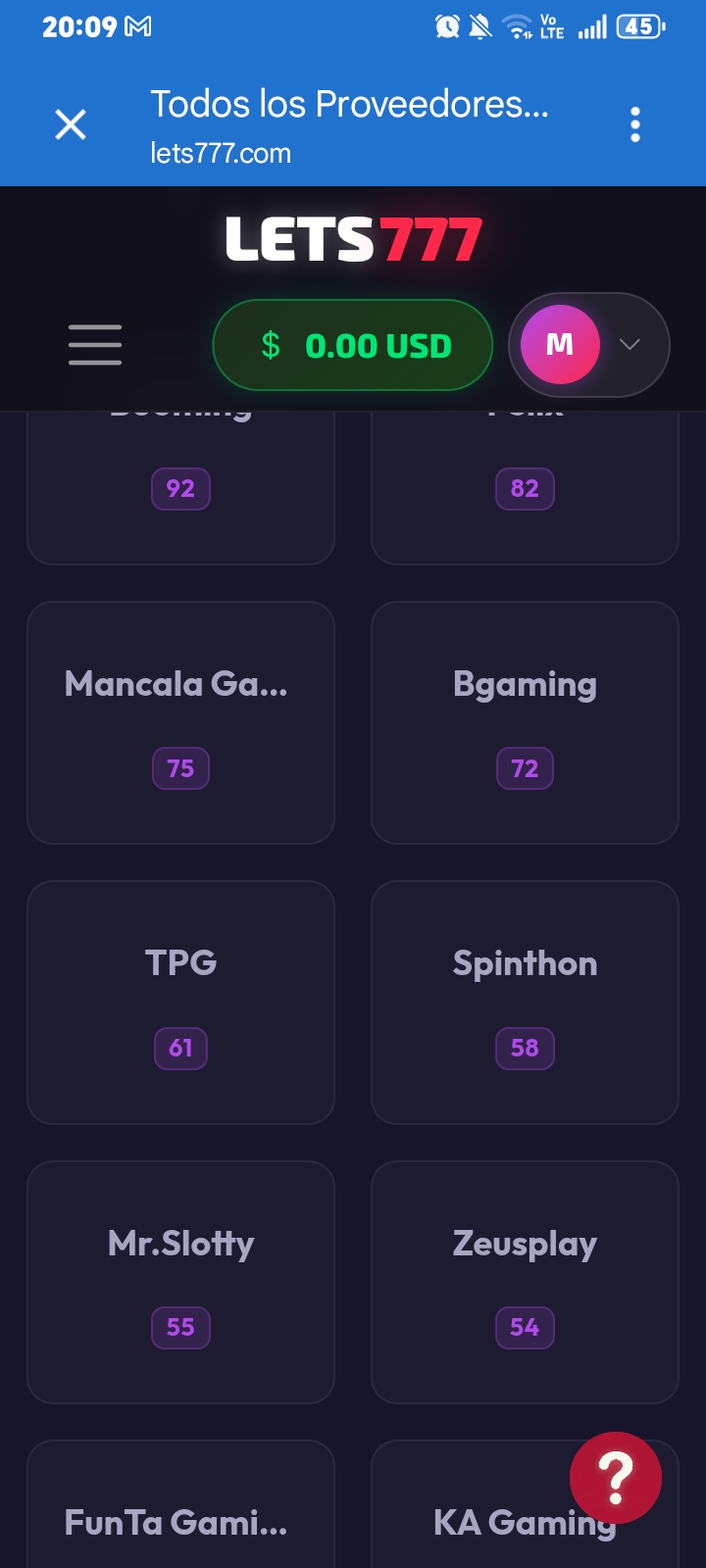Tap the lets777.com URL text

[221, 154]
